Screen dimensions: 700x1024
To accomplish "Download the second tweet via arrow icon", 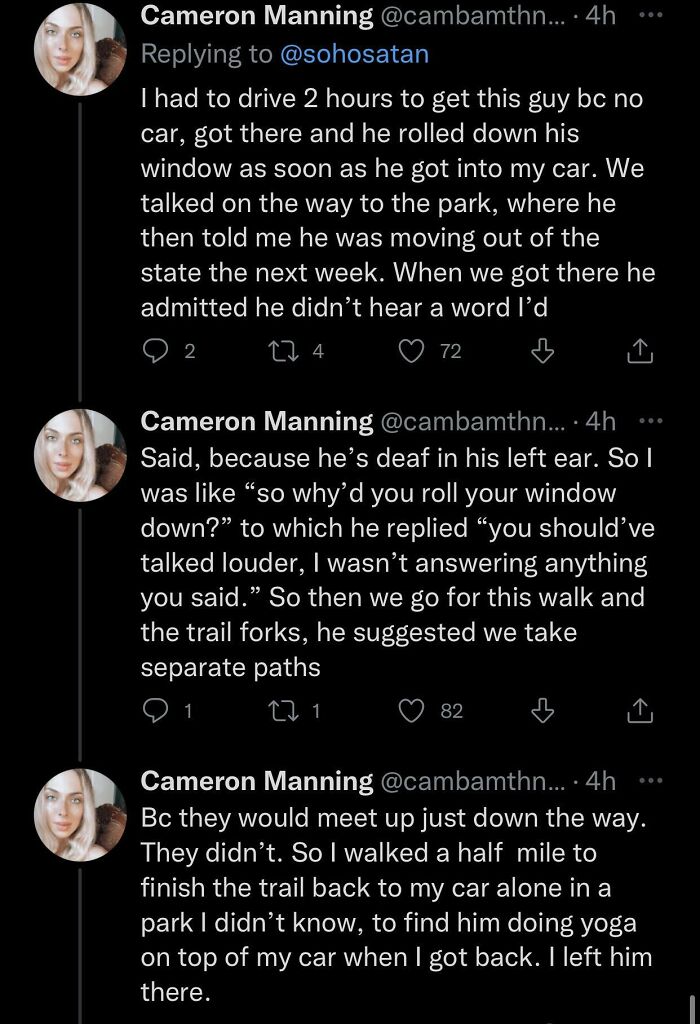I will tap(541, 710).
